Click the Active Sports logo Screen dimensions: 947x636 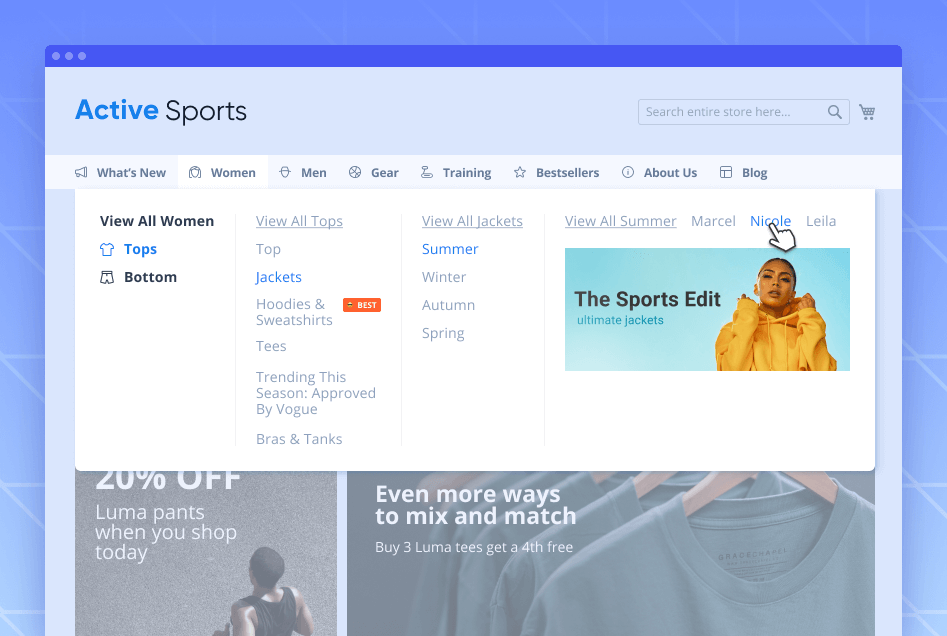[161, 110]
